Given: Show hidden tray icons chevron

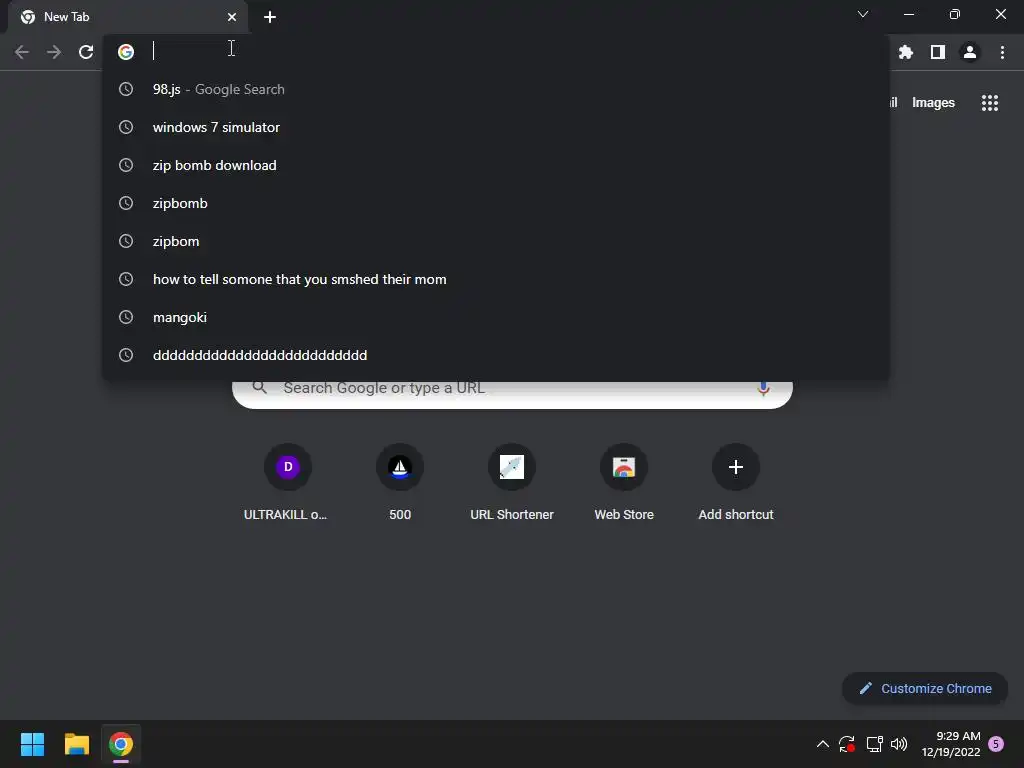Looking at the screenshot, I should click(x=823, y=744).
